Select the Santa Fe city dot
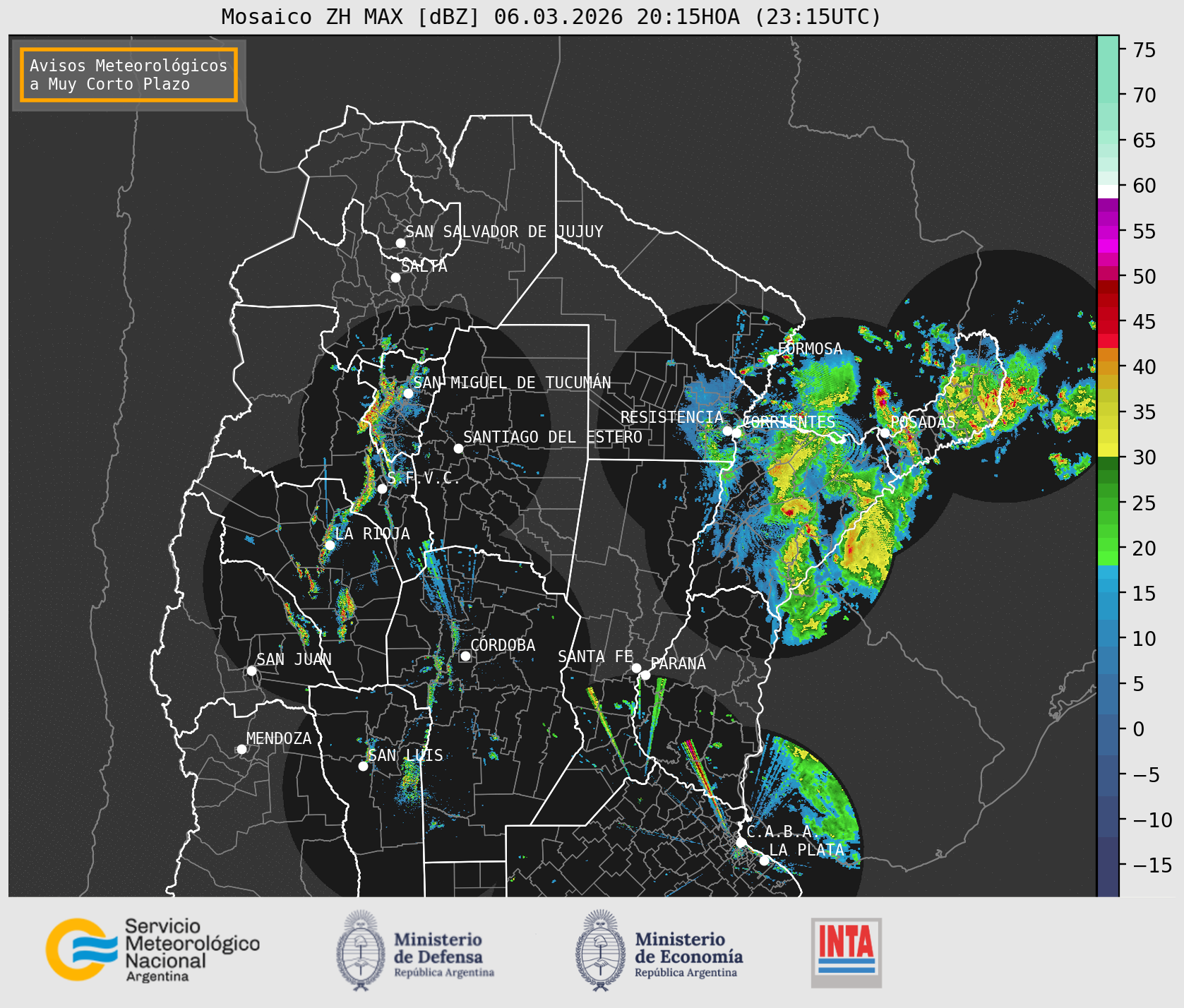Viewport: 1184px width, 1008px height. [636, 668]
